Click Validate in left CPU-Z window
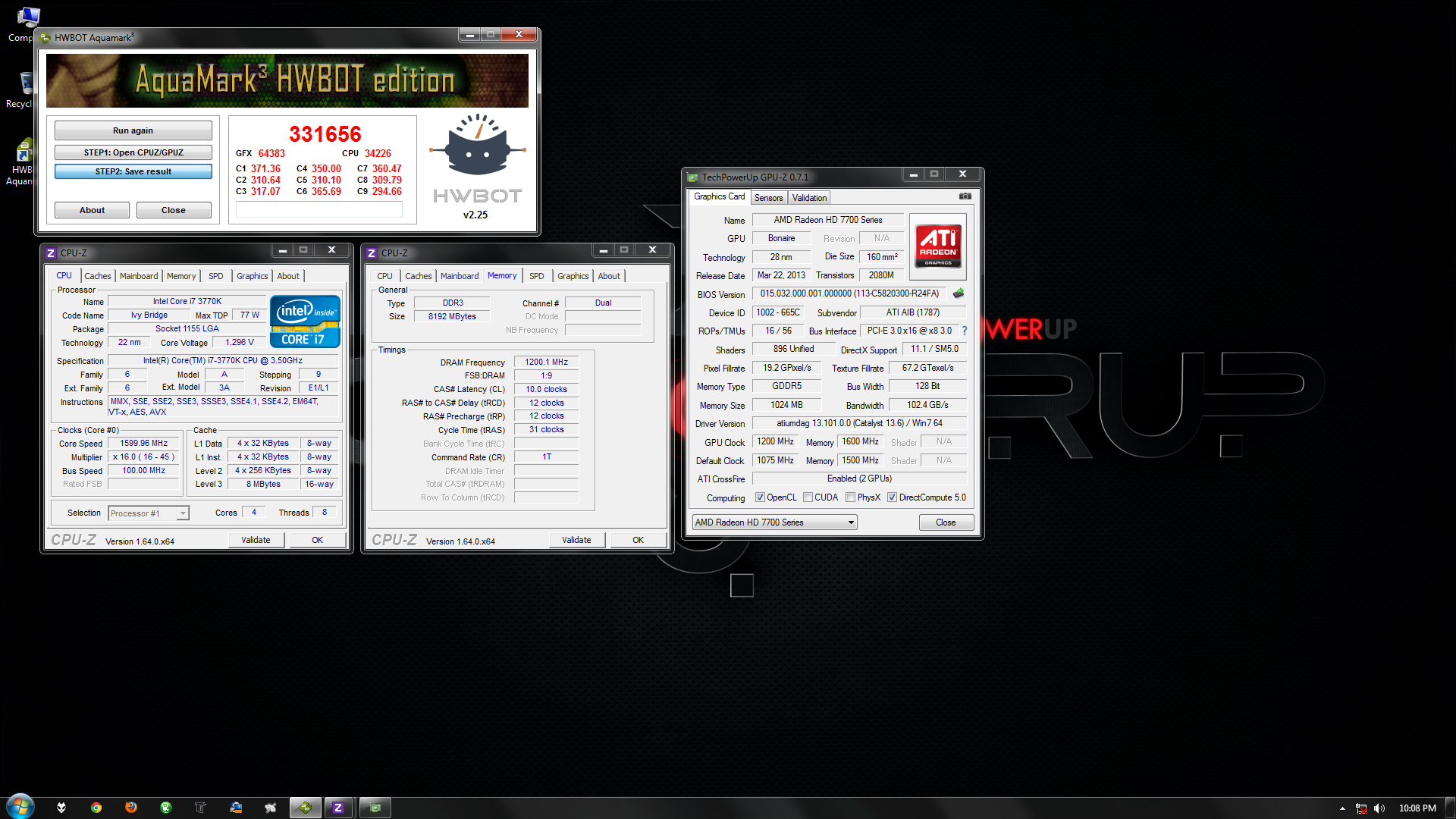1456x819 pixels. tap(256, 540)
